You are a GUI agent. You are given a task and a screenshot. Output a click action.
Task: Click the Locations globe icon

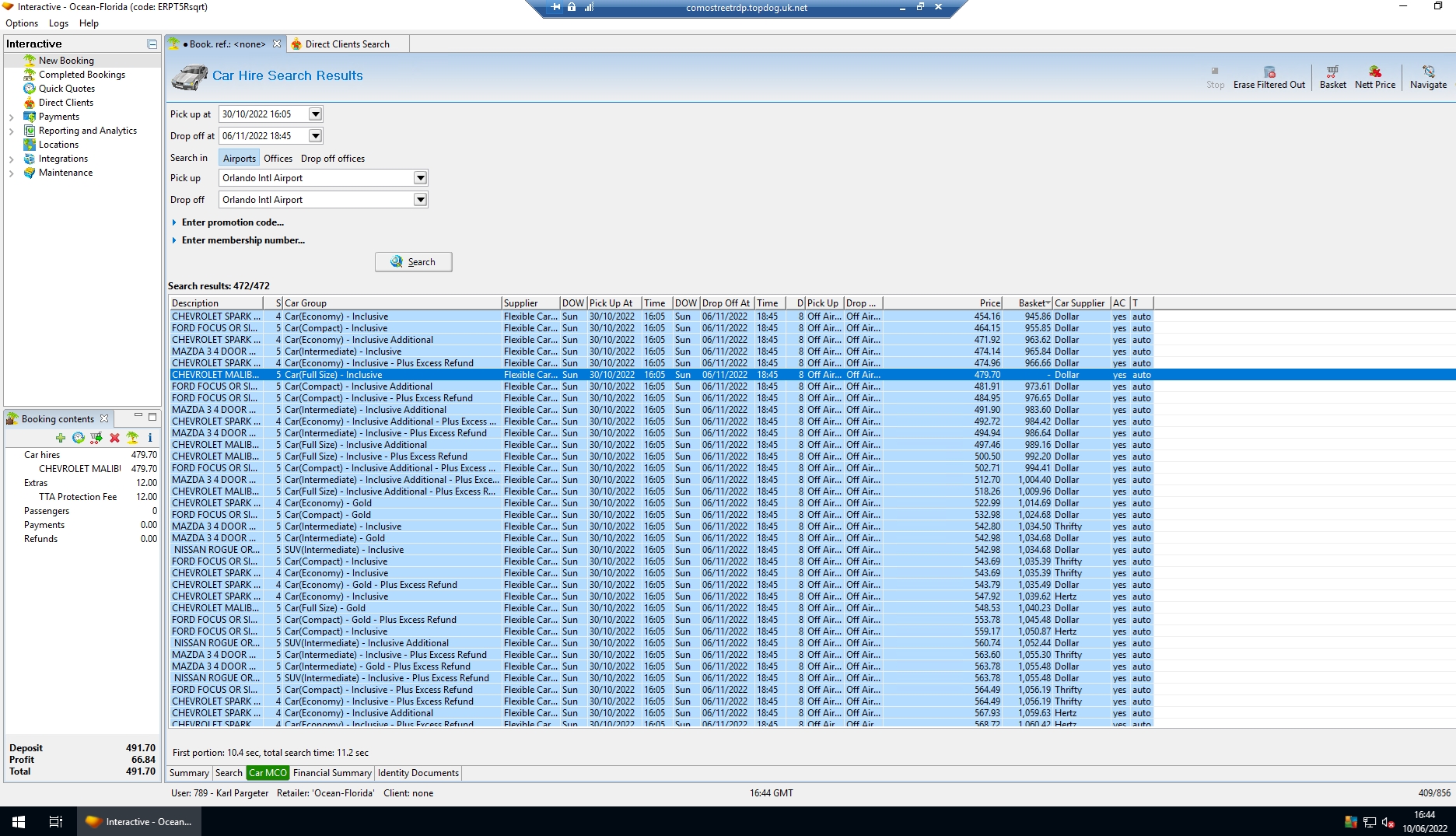[30, 145]
